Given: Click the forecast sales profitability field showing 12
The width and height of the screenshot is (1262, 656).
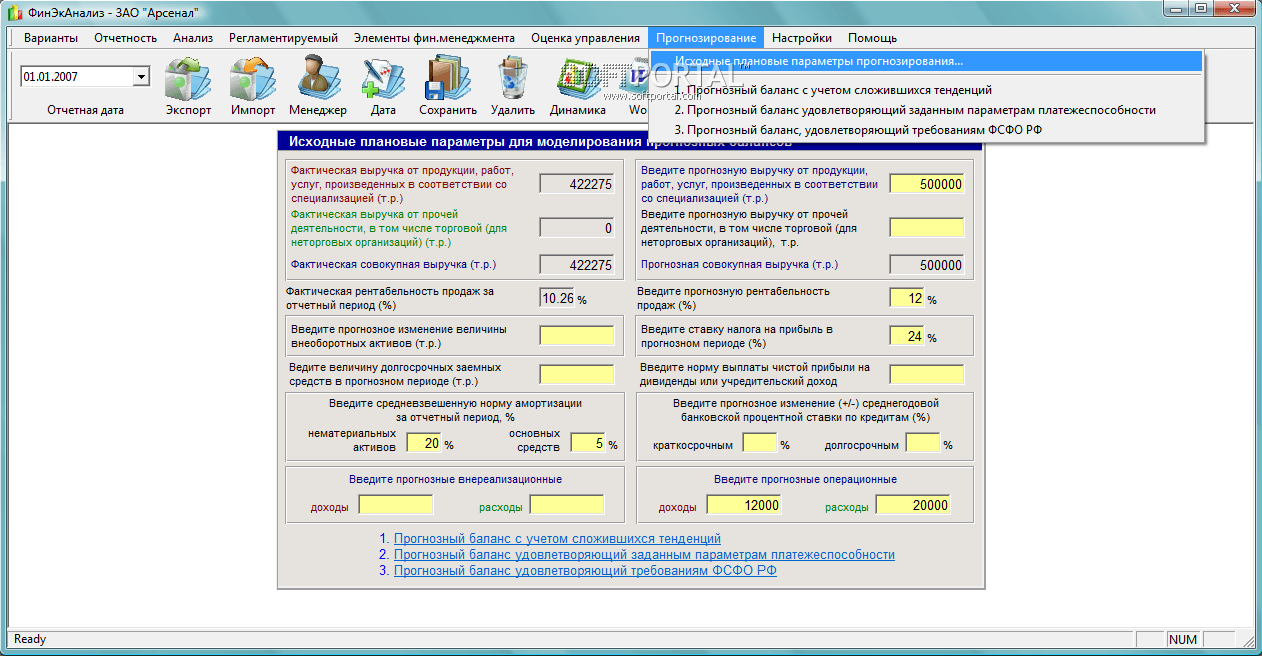Looking at the screenshot, I should point(907,298).
